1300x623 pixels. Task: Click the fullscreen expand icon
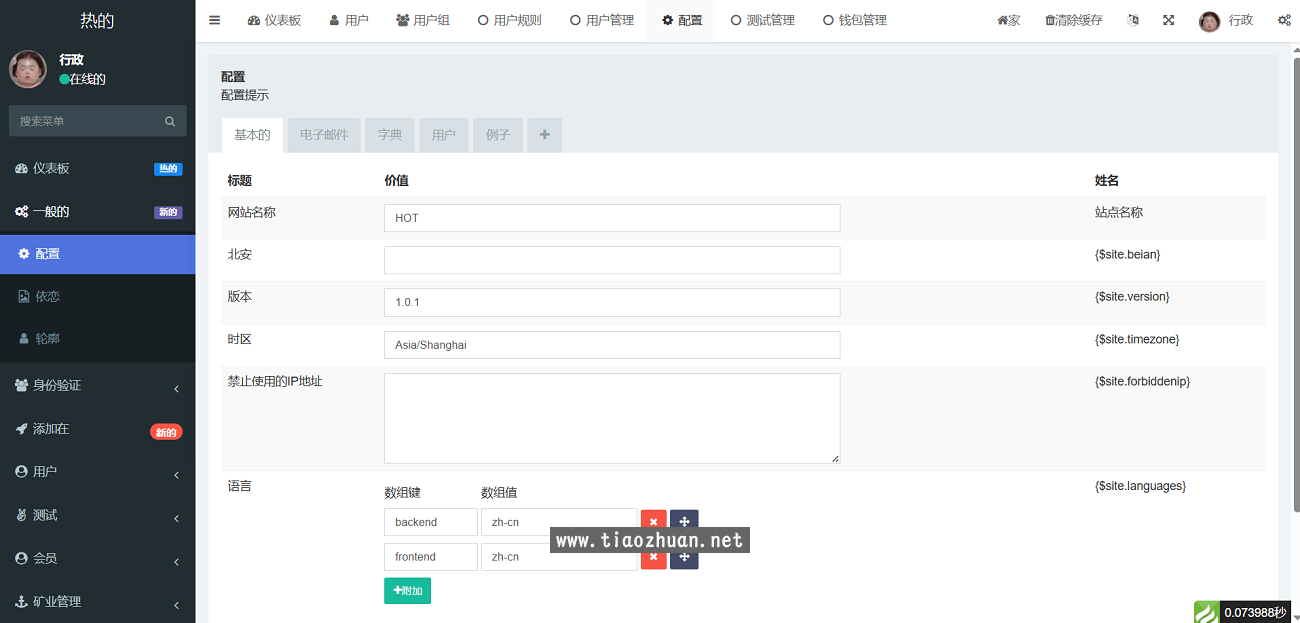[x=1168, y=20]
